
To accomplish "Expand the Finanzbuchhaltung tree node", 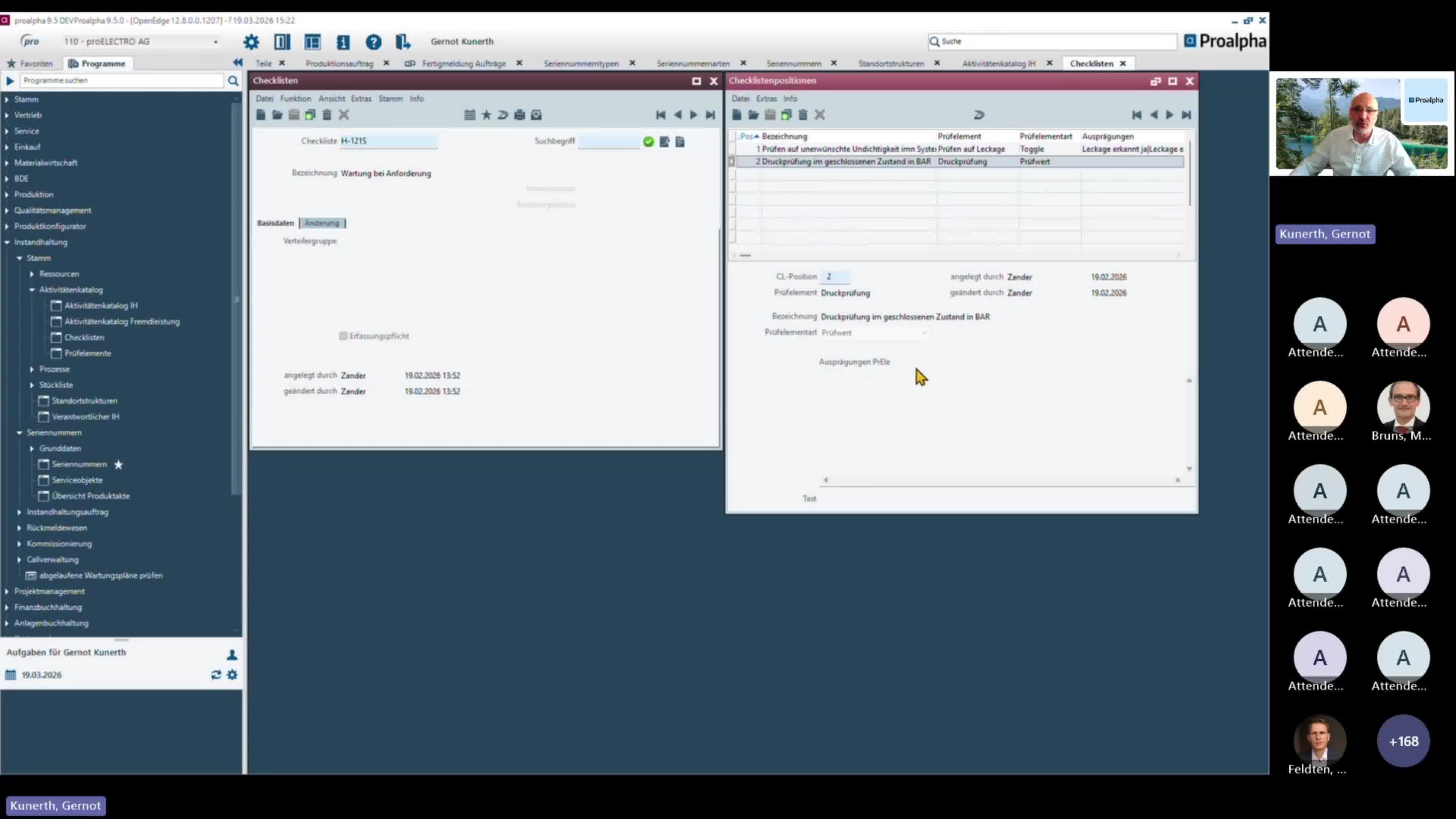I will pyautogui.click(x=7, y=607).
